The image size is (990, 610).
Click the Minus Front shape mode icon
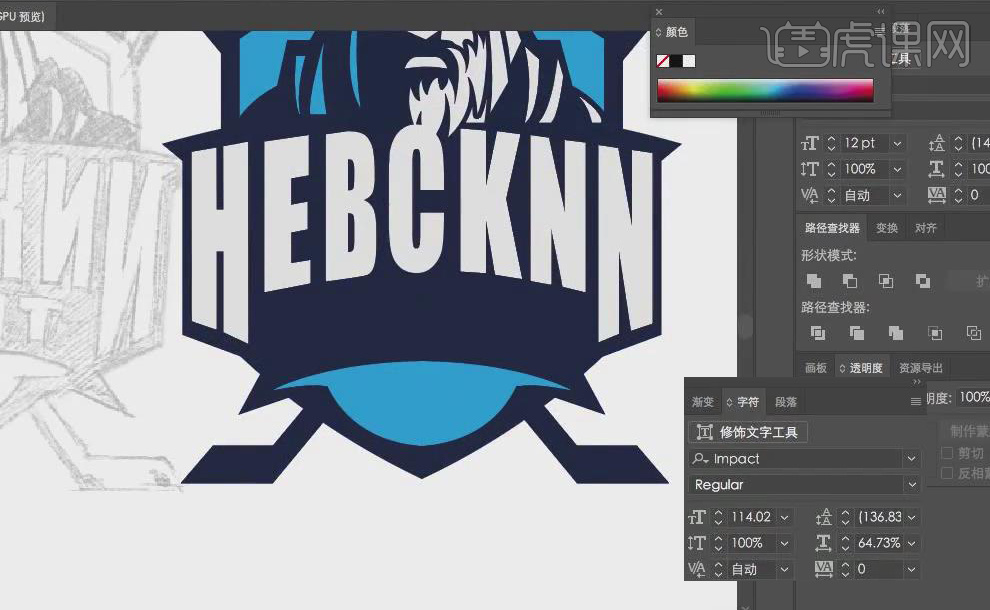click(850, 281)
